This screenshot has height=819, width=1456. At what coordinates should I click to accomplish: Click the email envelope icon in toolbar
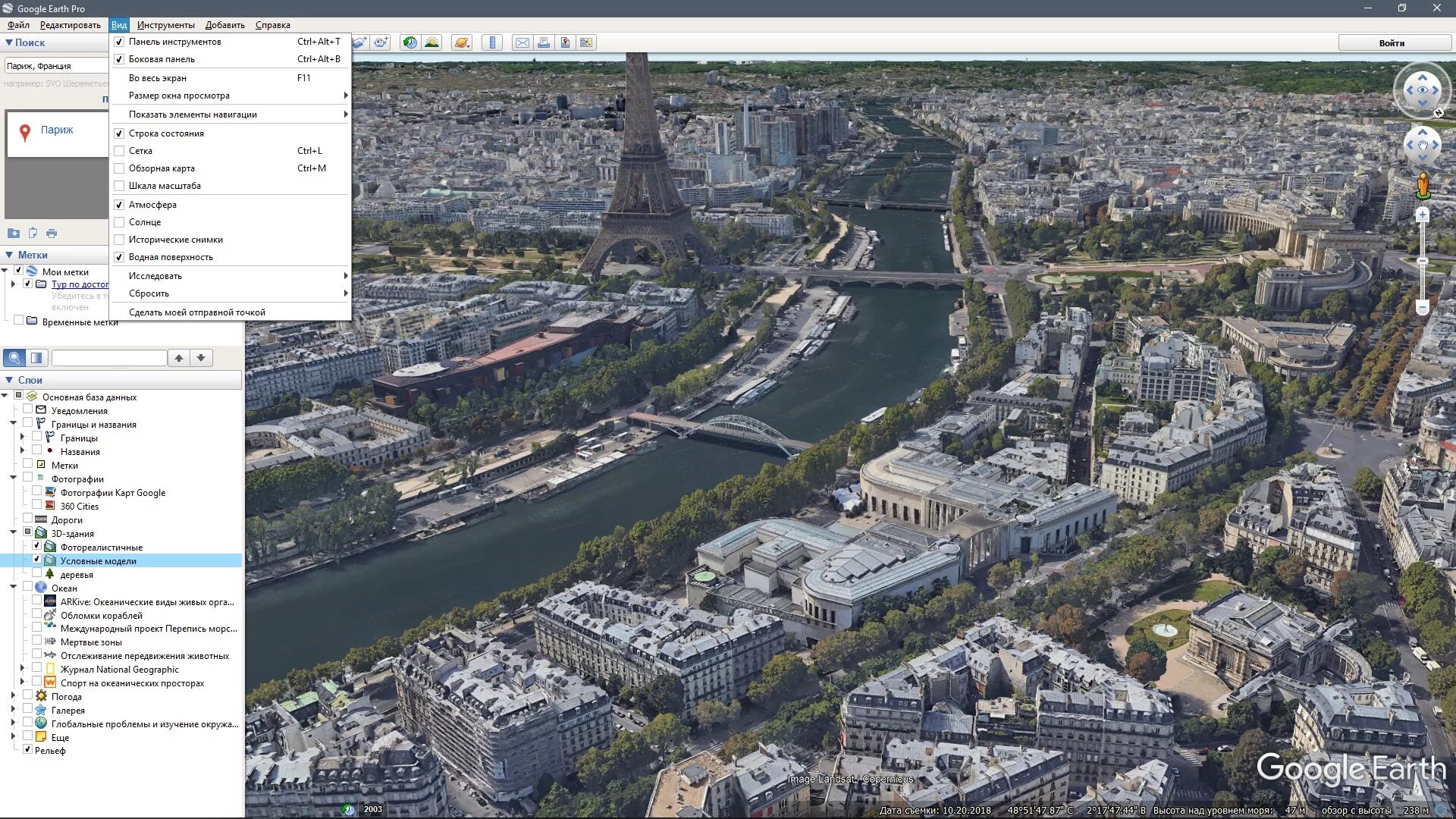522,42
